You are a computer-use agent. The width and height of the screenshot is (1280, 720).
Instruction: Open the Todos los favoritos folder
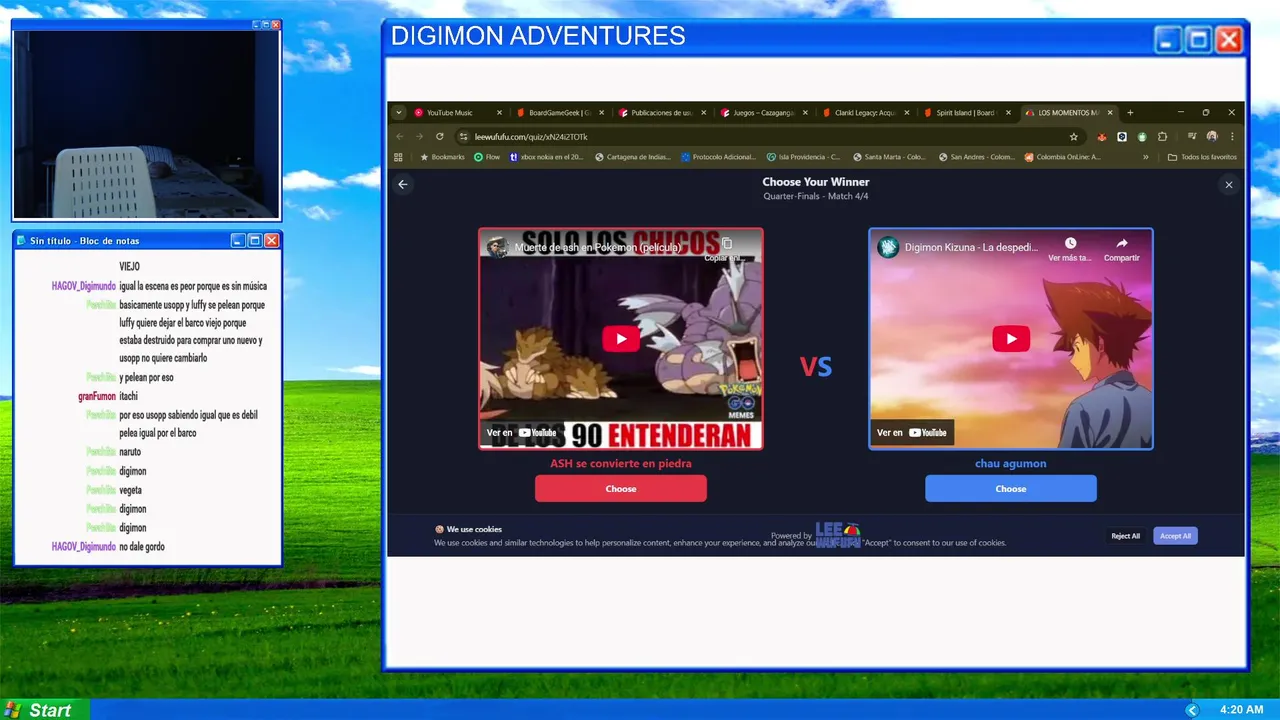tap(1202, 157)
